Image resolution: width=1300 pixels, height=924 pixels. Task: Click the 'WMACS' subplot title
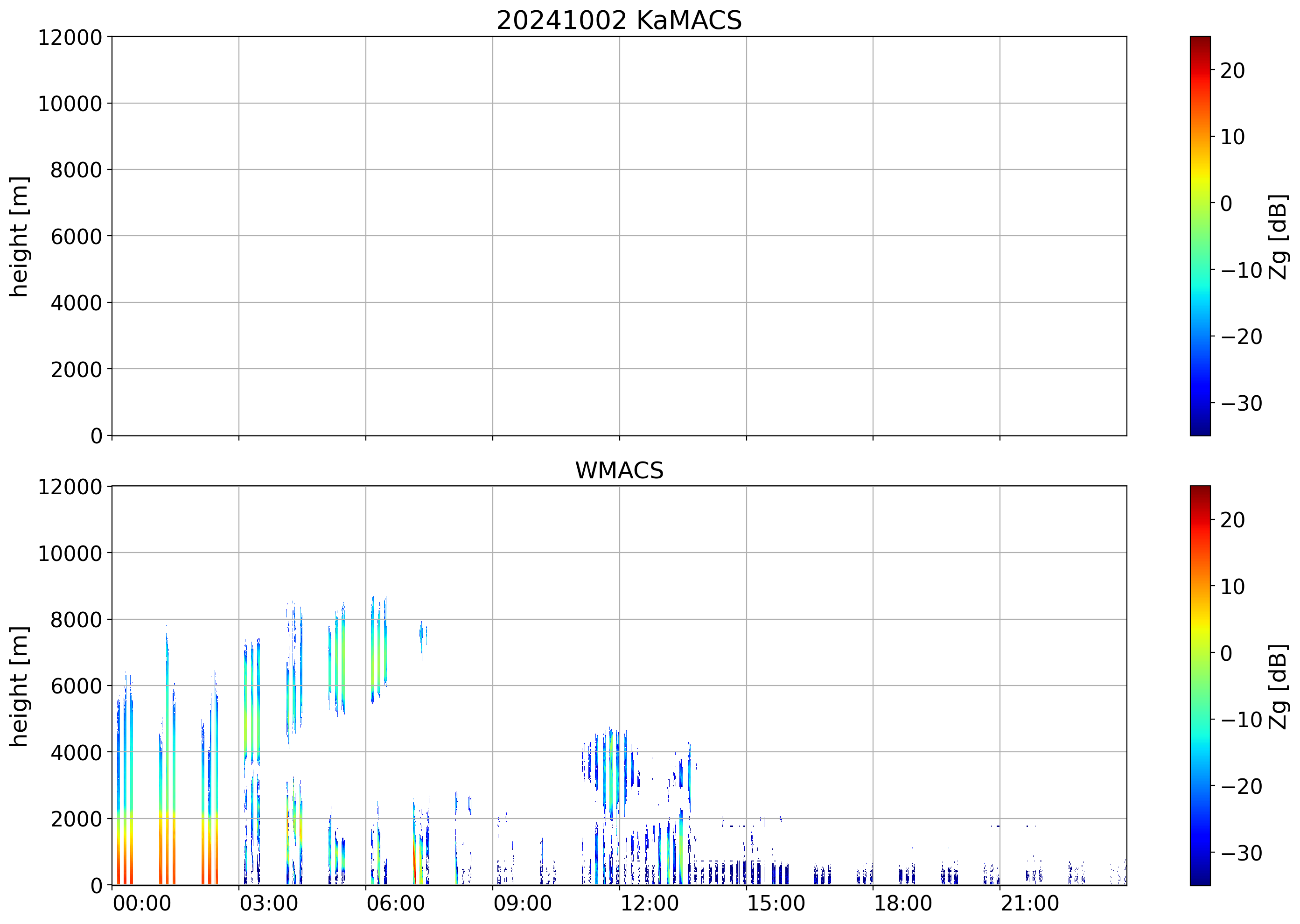619,470
